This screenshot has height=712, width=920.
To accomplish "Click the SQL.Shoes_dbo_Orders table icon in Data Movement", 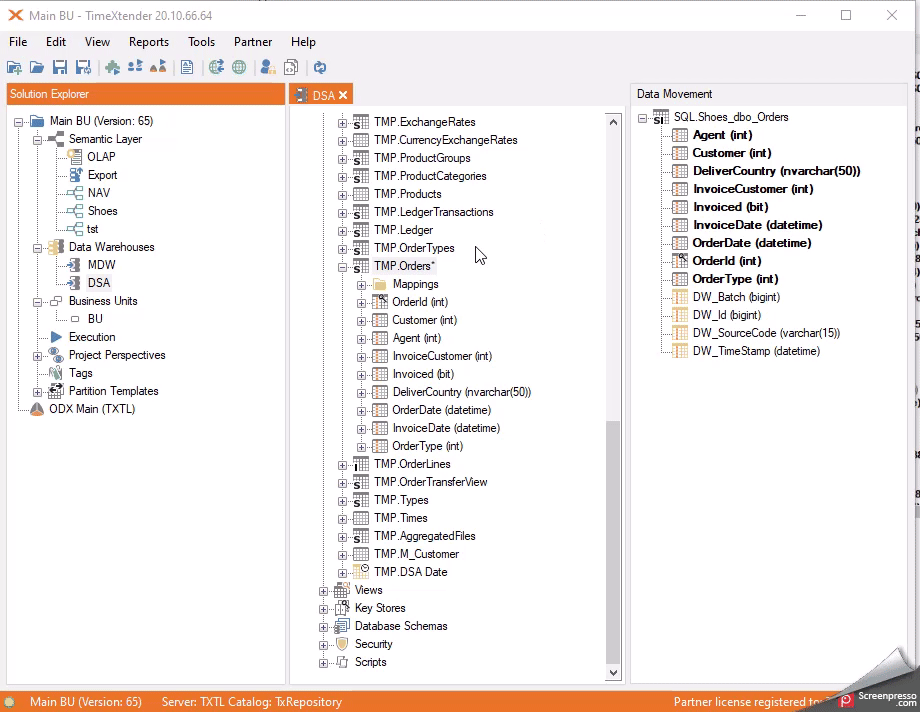I will (661, 117).
